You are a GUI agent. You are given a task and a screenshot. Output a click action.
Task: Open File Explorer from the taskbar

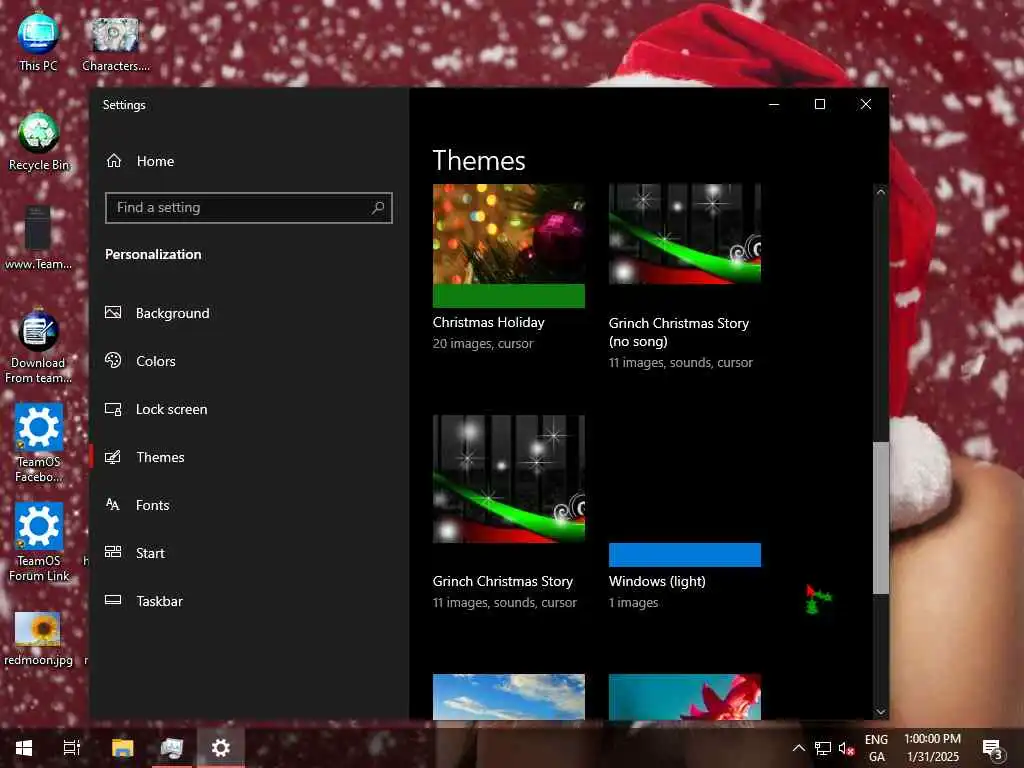pos(122,748)
